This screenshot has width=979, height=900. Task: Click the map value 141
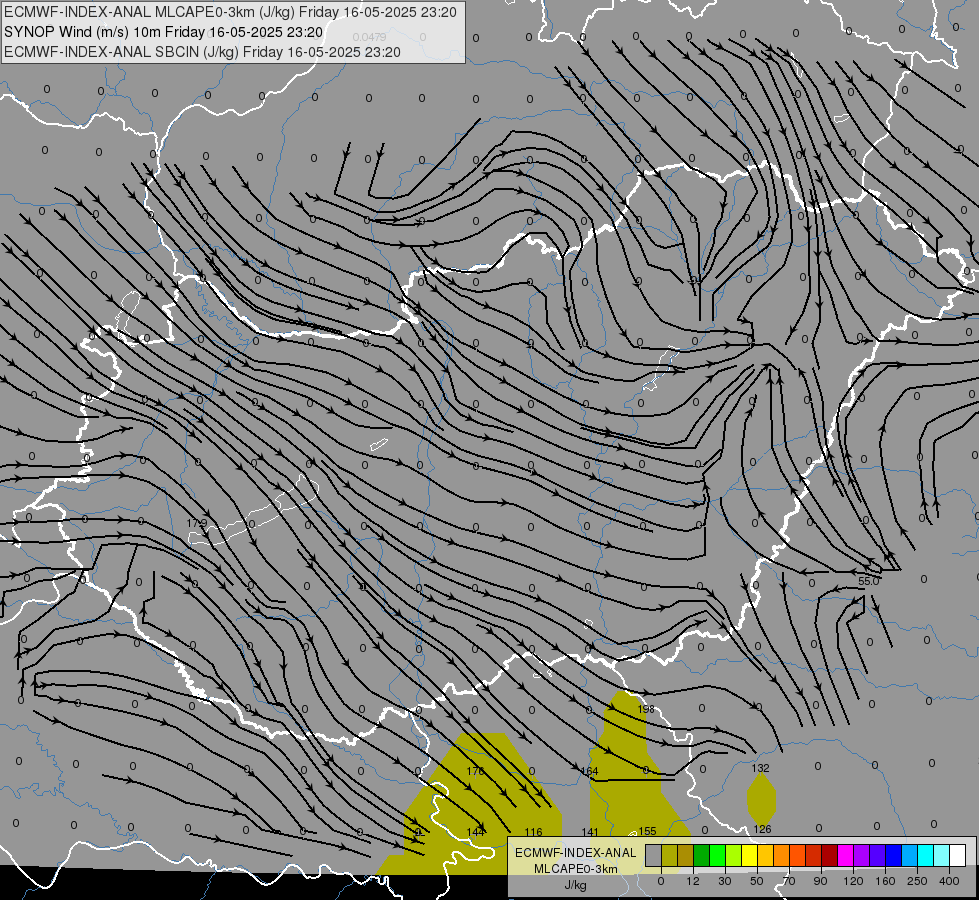click(590, 832)
